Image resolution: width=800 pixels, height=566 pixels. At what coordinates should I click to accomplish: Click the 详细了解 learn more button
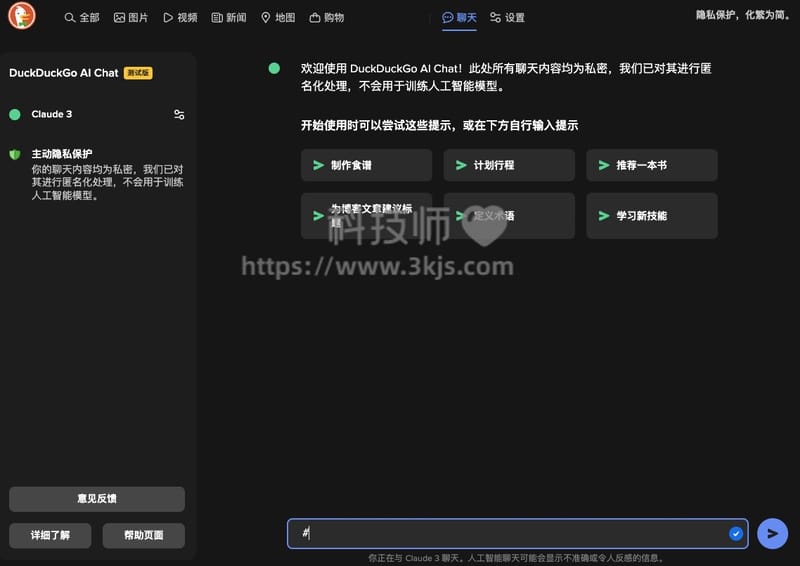click(50, 535)
